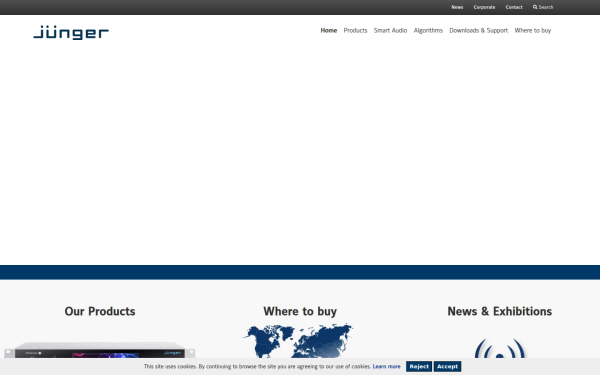Screen dimensions: 600x375
Task: Click the broadcast signal news icon
Action: tap(499, 349)
